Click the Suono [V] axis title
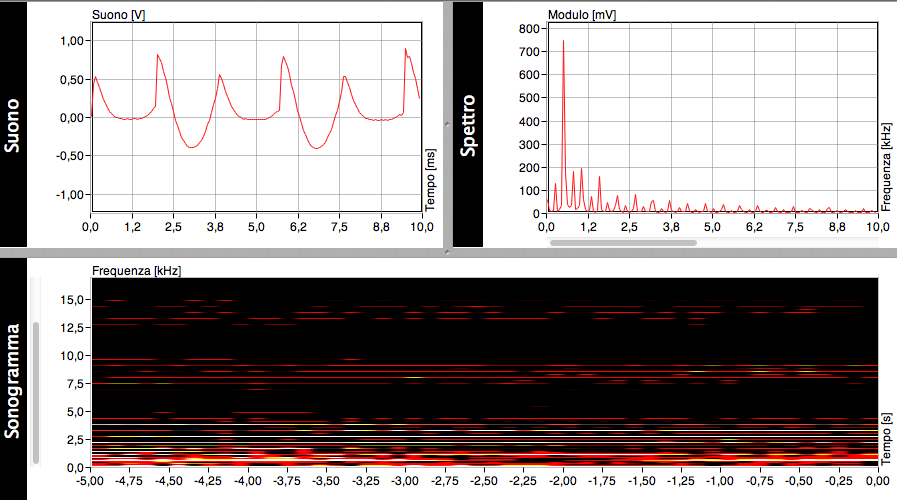 [111, 15]
